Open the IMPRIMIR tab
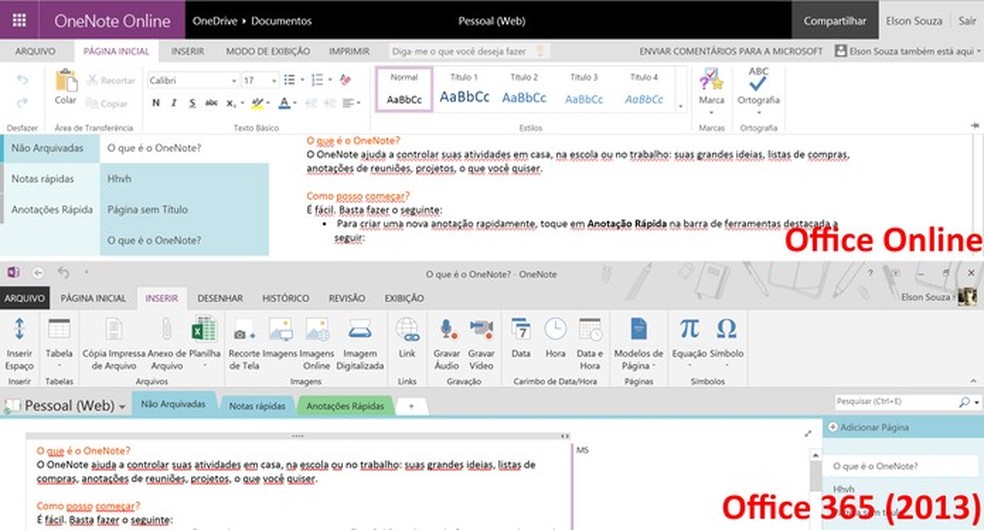This screenshot has width=984, height=530. [x=350, y=51]
